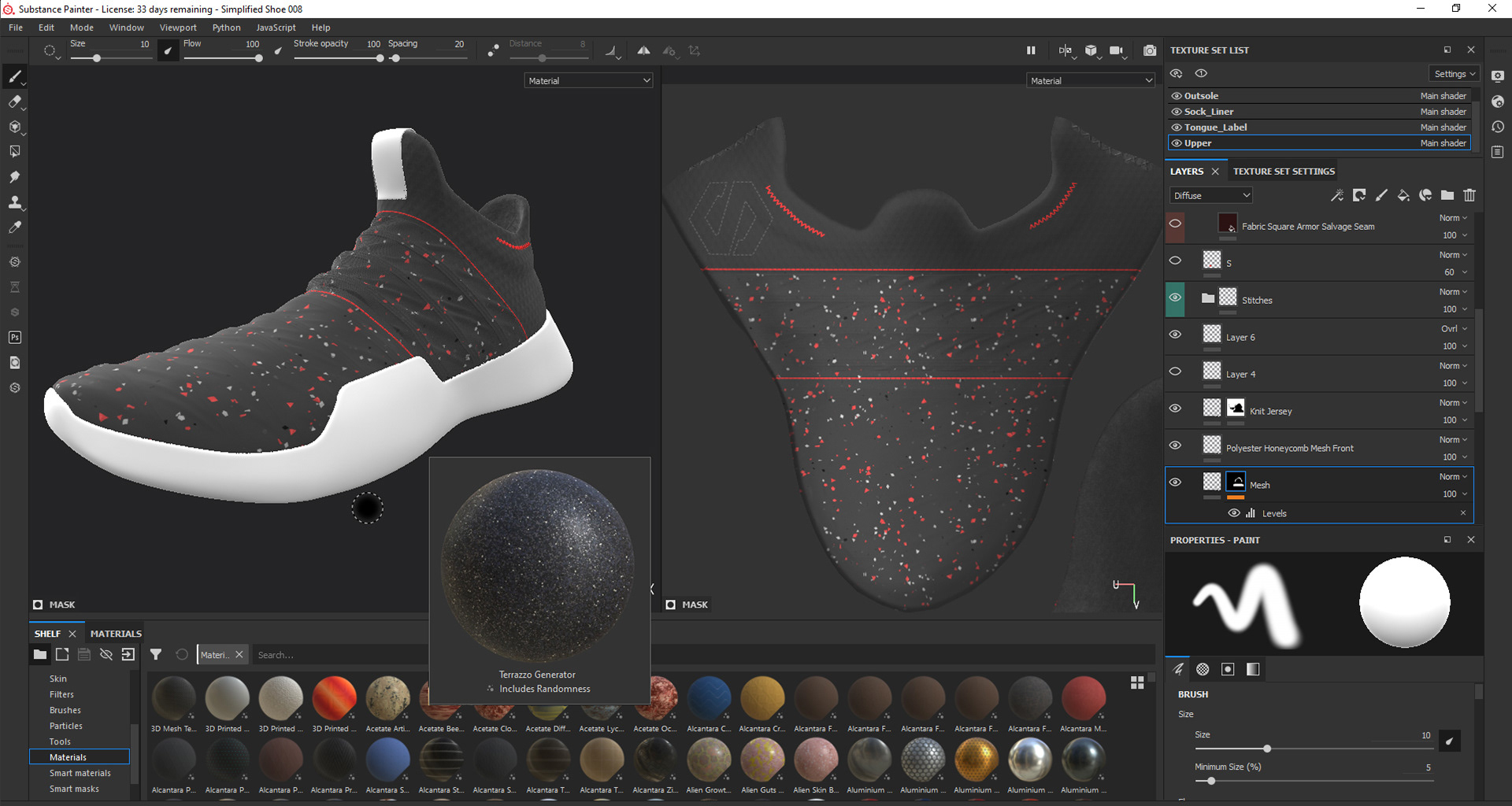The width and height of the screenshot is (1512, 806).
Task: Click the pause icon in top toolbar
Action: pyautogui.click(x=1031, y=50)
